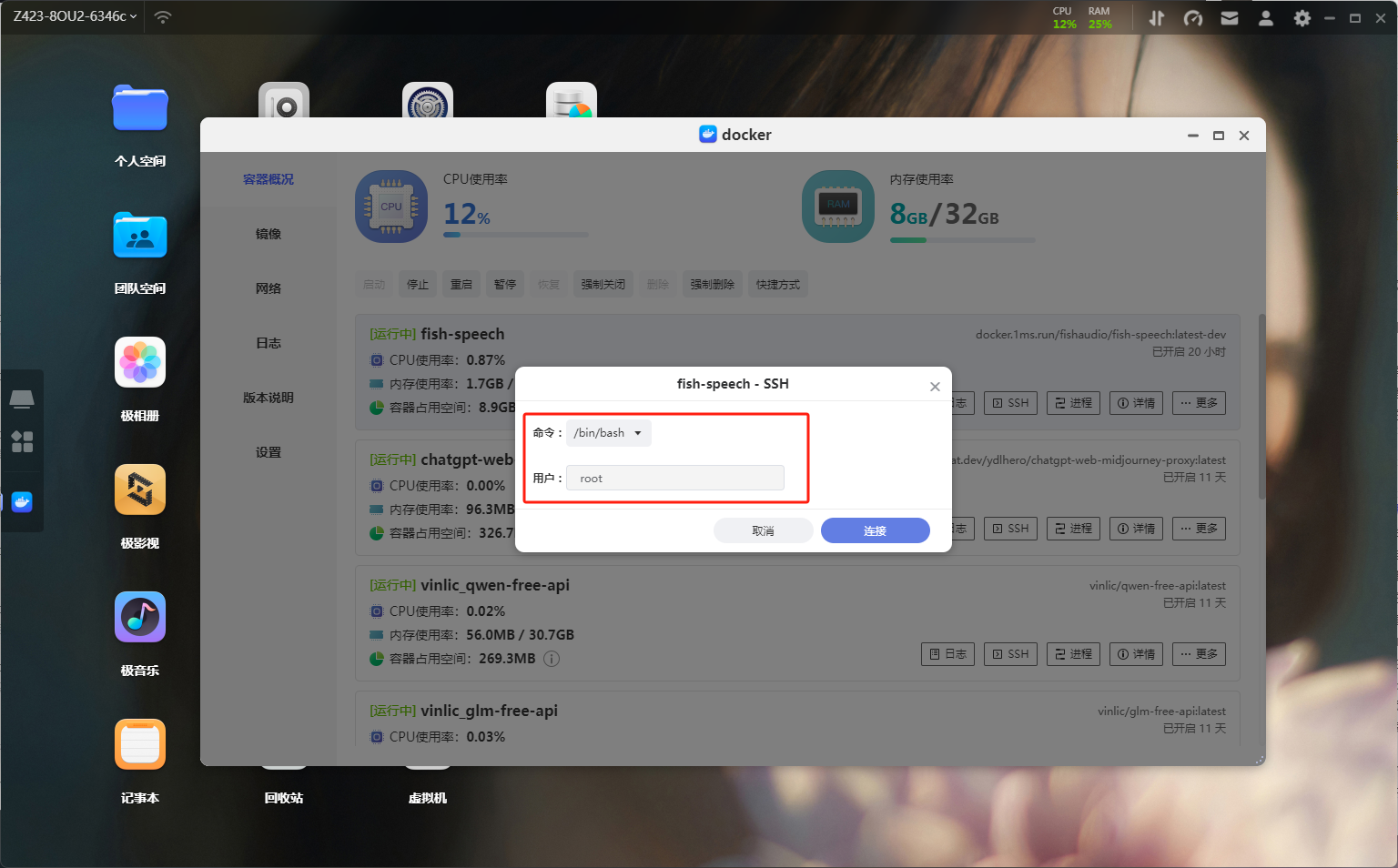Open SSH for the fish-speech container
Screen dimensions: 1398x868
[x=1010, y=403]
